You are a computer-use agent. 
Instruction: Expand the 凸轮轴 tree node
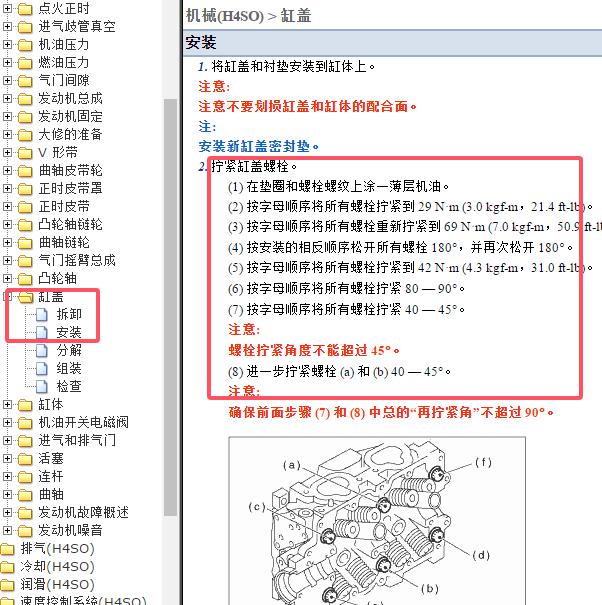coord(7,279)
